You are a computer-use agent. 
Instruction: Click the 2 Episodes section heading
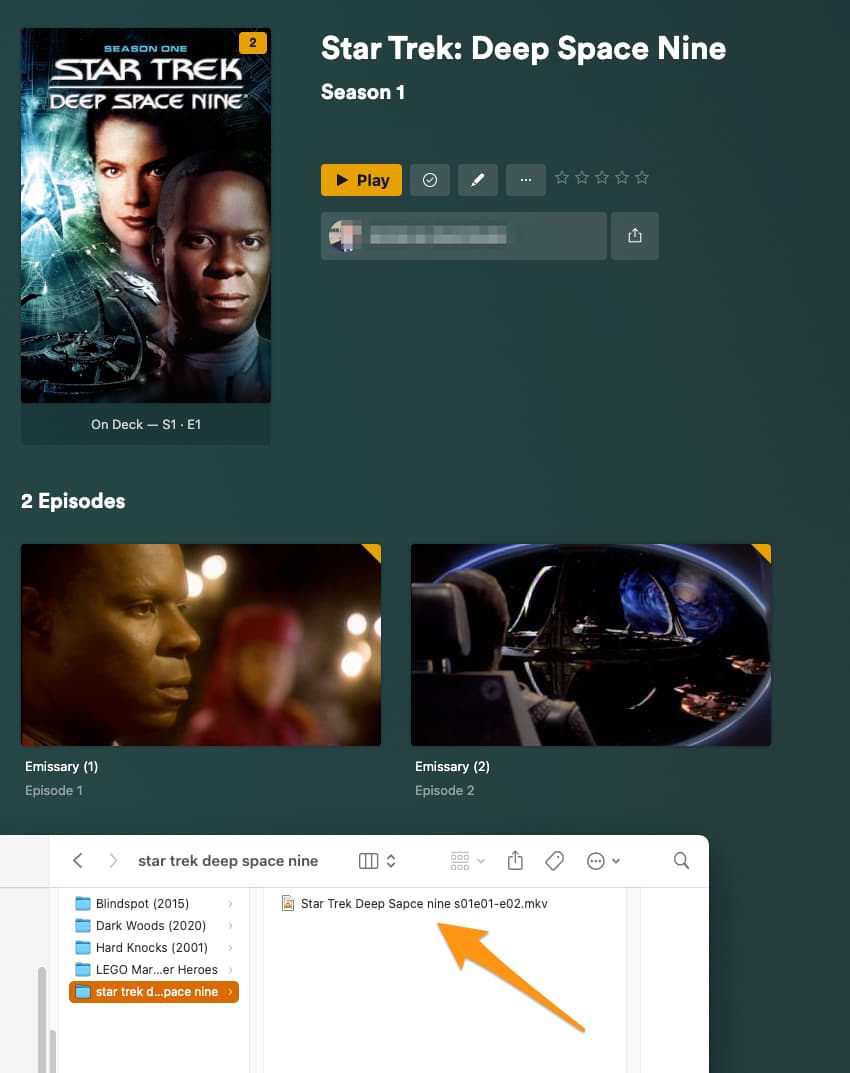pos(73,501)
